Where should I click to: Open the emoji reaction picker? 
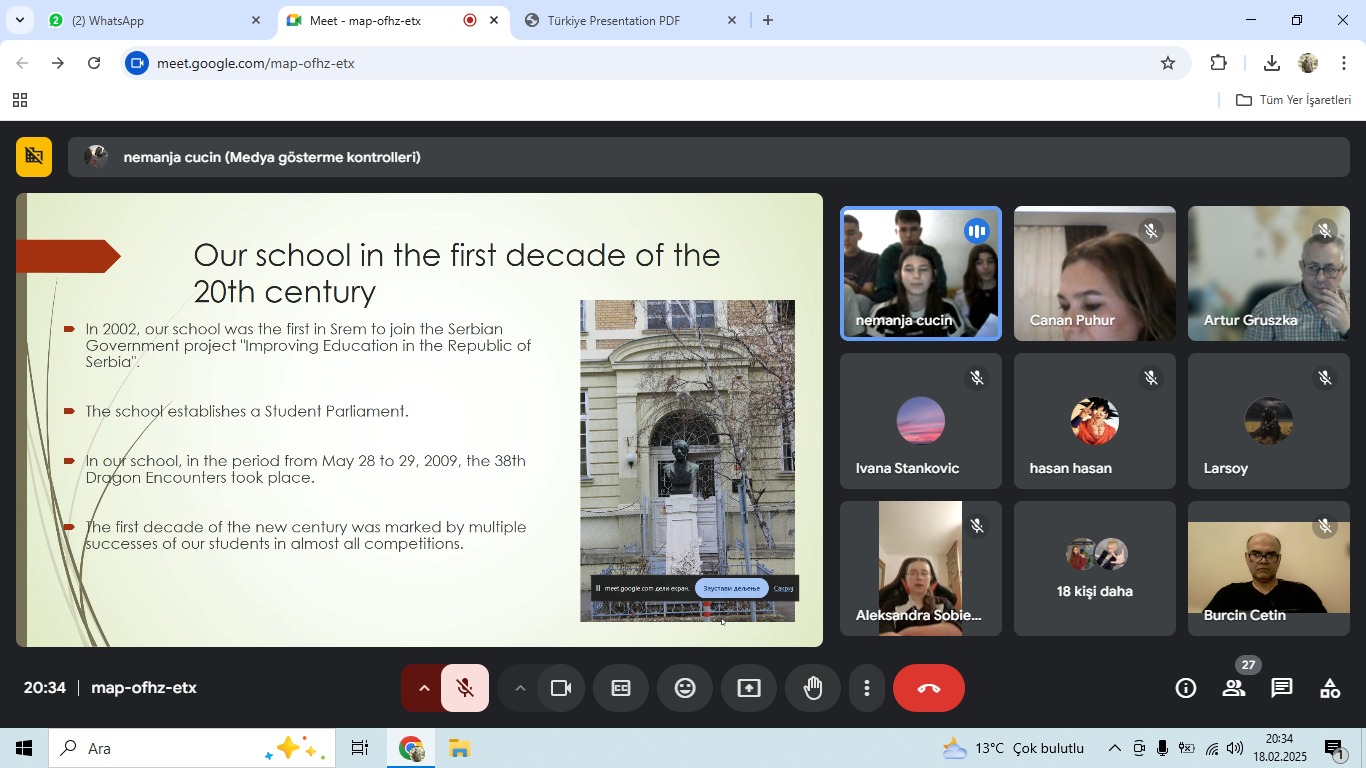click(685, 688)
